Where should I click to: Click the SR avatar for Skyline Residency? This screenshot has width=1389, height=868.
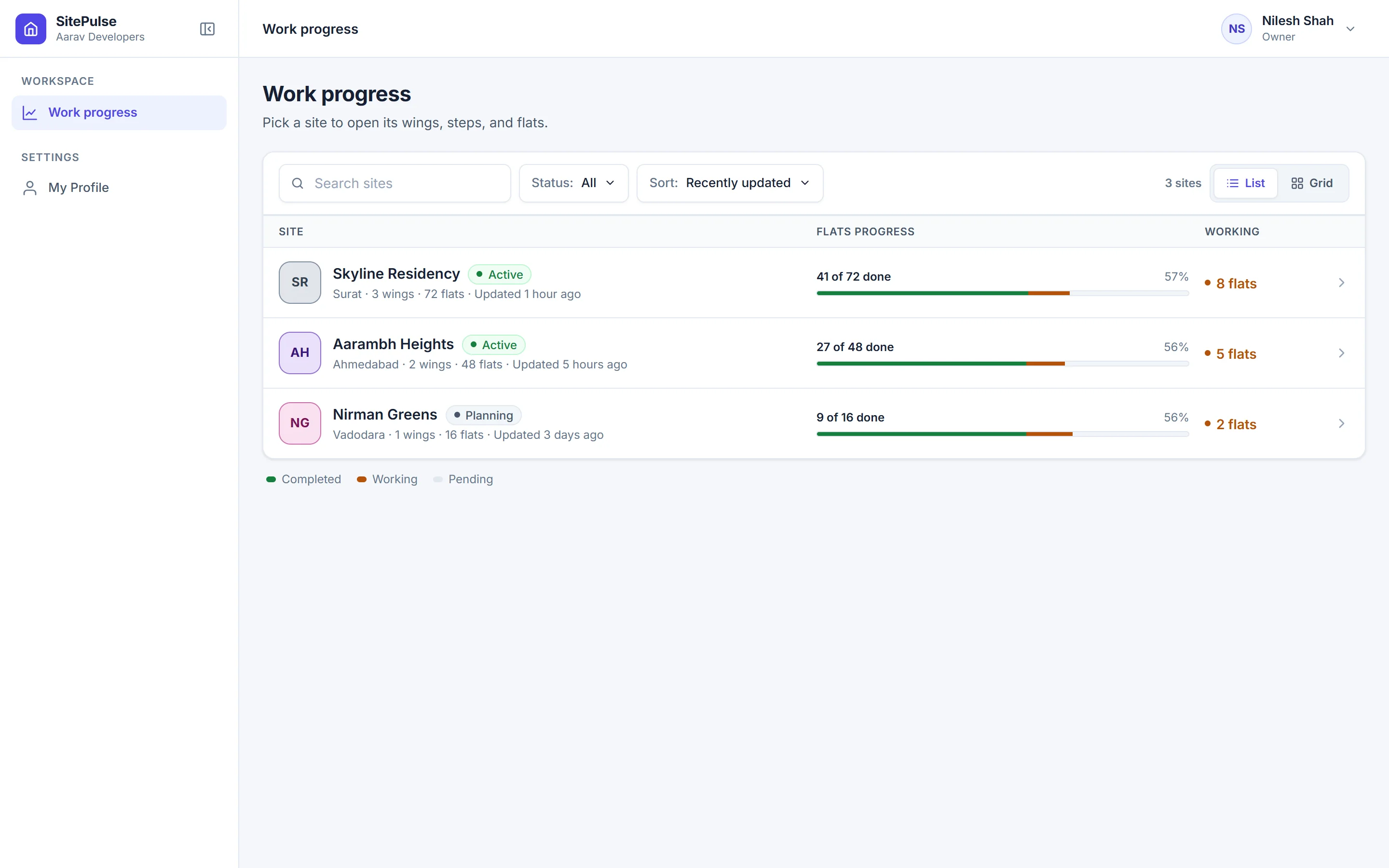(x=300, y=283)
